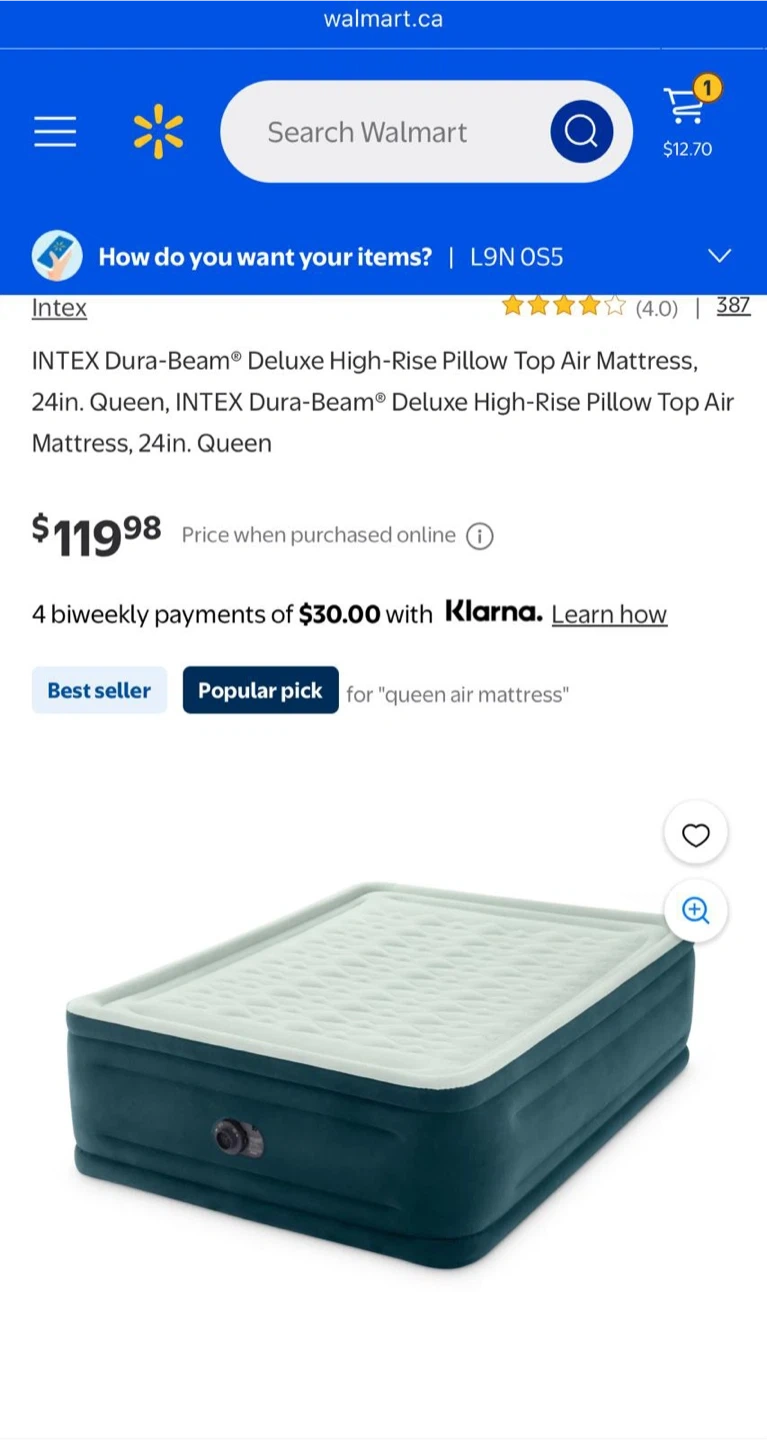Click the INTEX Dura-Beam product title

click(x=382, y=401)
